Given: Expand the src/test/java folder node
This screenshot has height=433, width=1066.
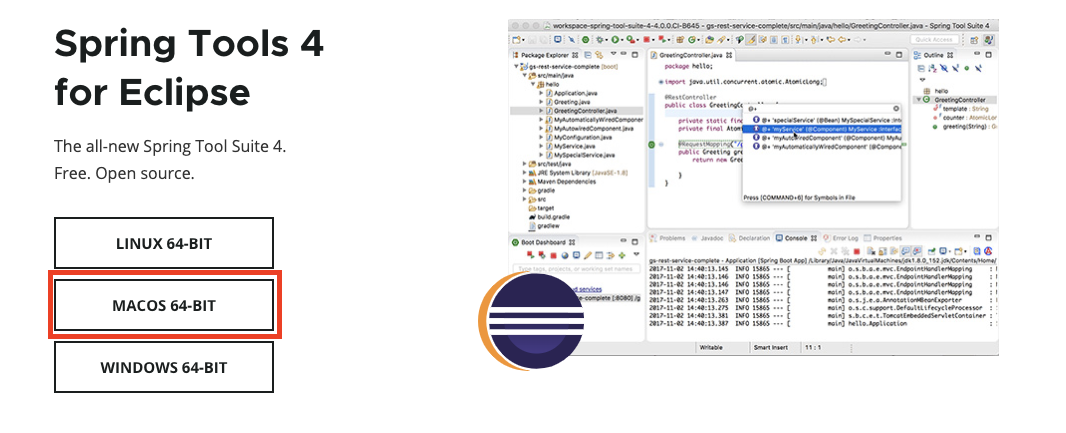Looking at the screenshot, I should pos(525,164).
